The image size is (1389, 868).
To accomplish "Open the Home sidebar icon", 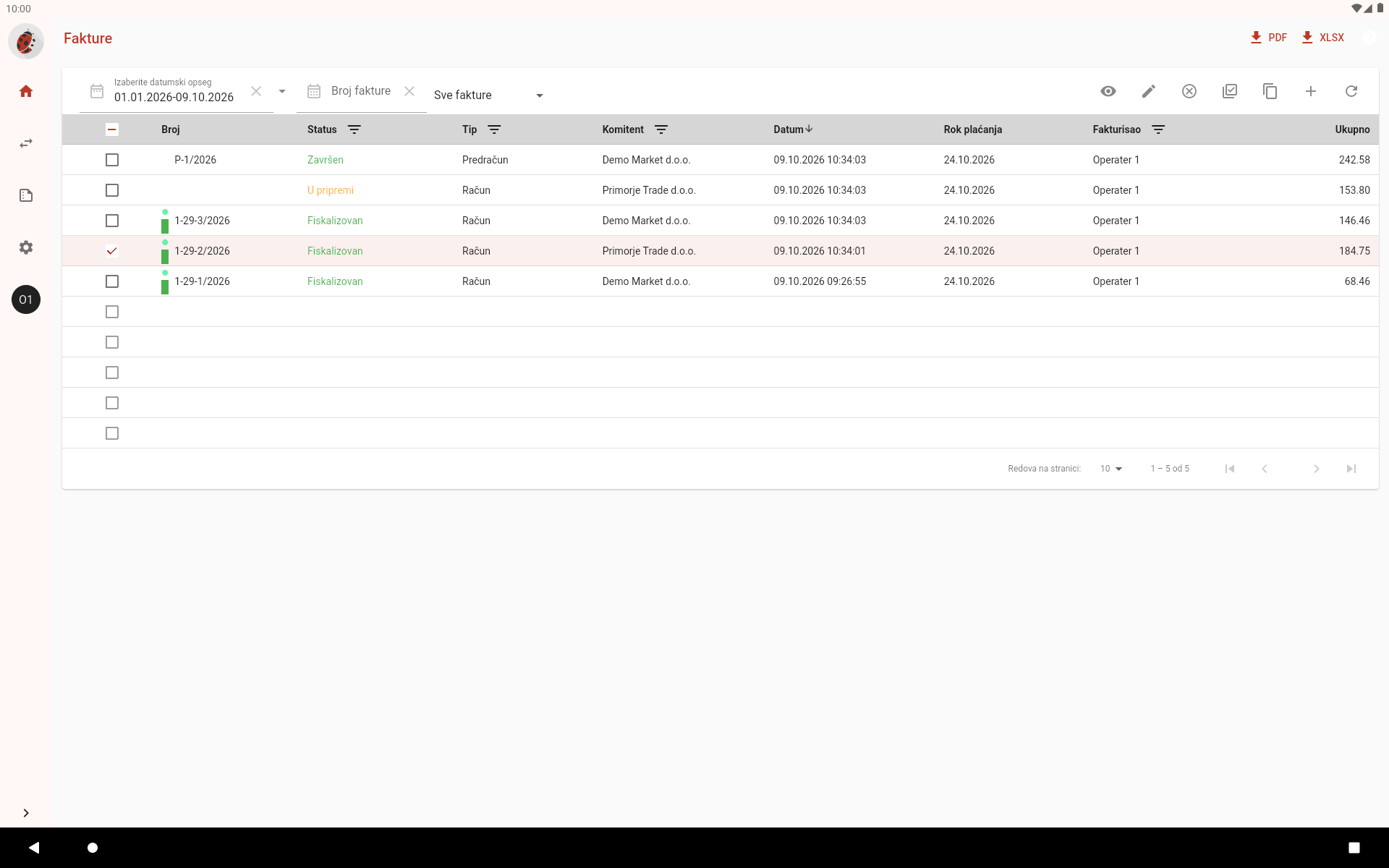I will pos(26,91).
